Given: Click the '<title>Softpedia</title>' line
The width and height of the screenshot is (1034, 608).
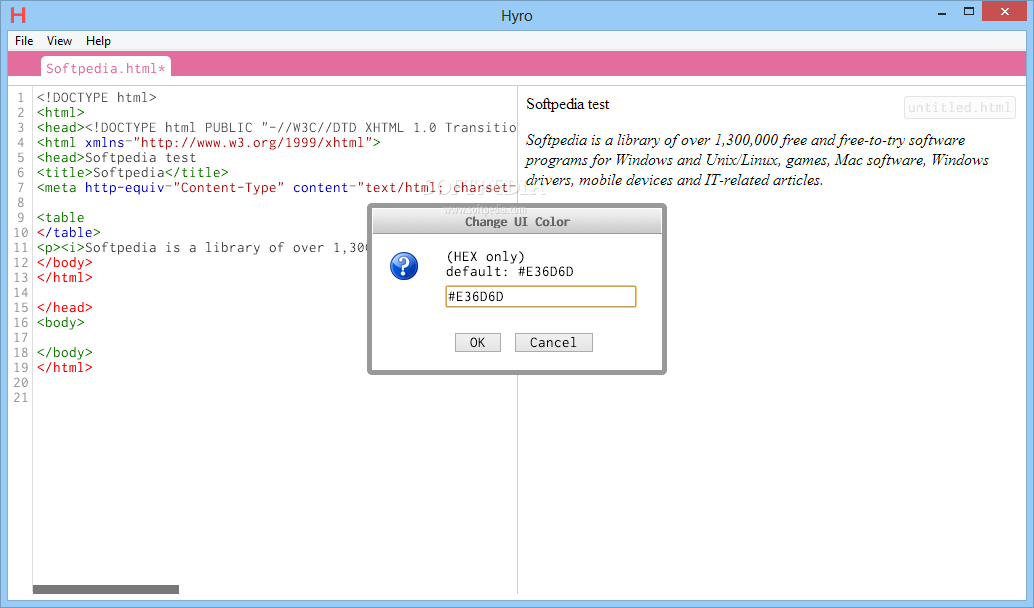Looking at the screenshot, I should [x=133, y=173].
